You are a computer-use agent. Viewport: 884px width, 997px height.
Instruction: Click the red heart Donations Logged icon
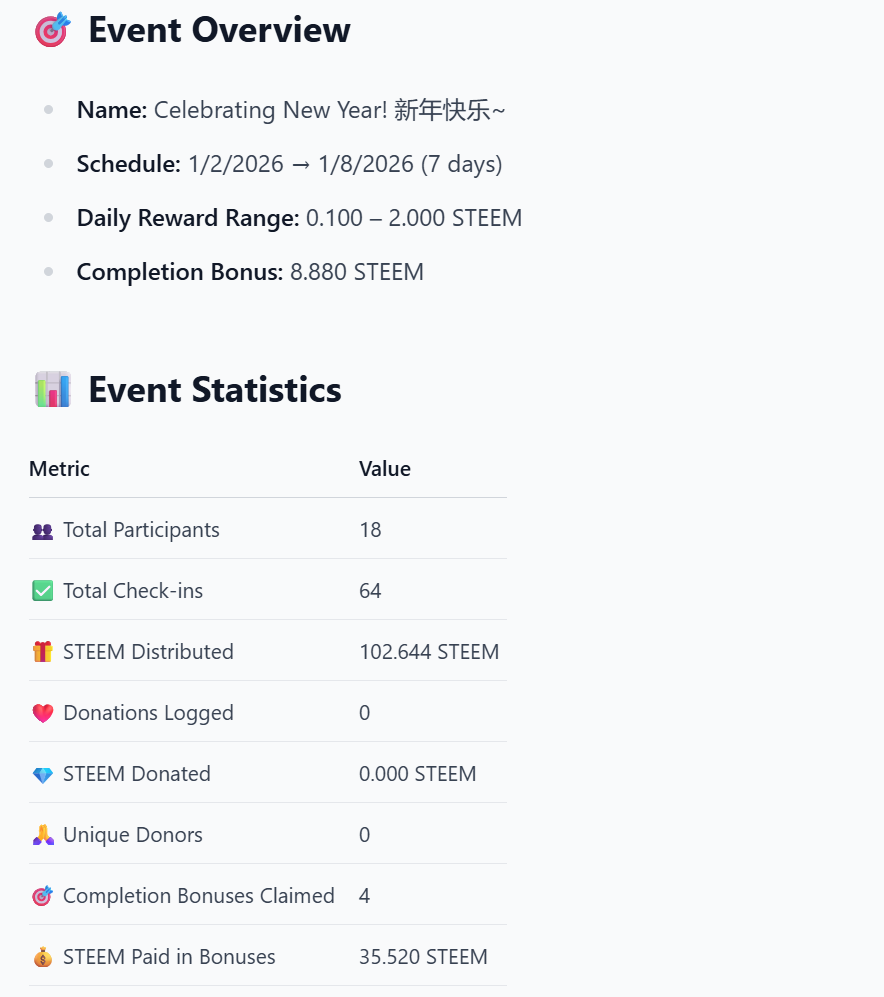click(x=43, y=713)
